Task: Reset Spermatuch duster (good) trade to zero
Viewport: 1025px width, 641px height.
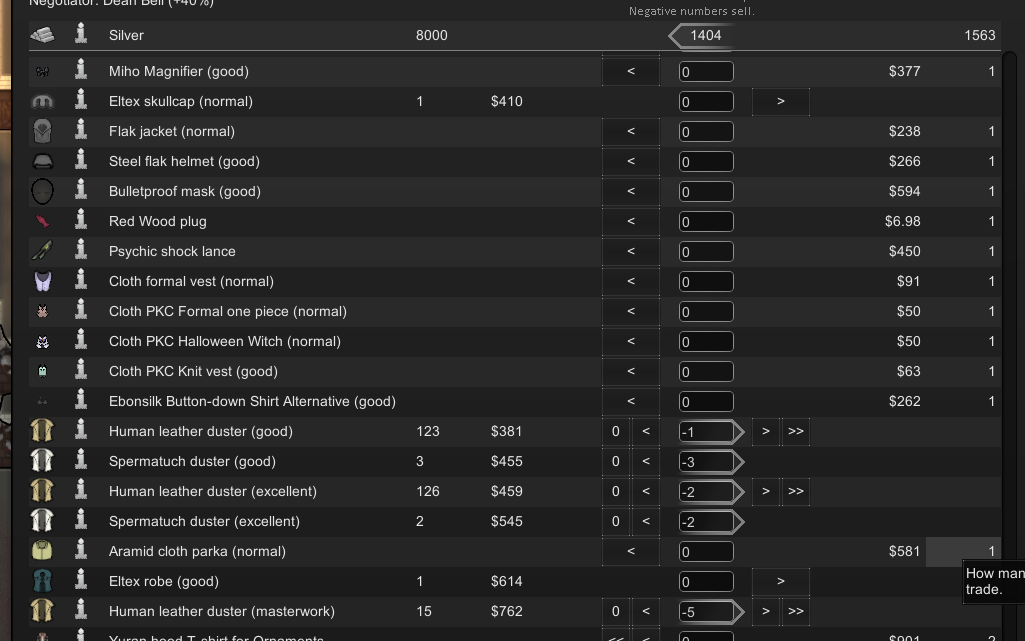Action: [x=615, y=461]
